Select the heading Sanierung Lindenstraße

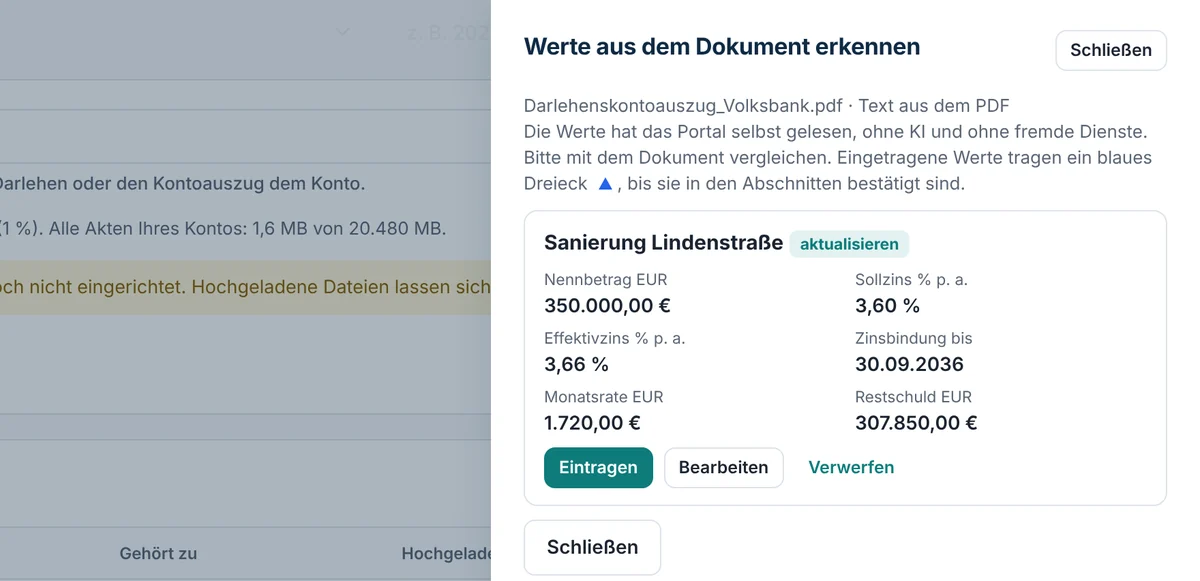(663, 243)
